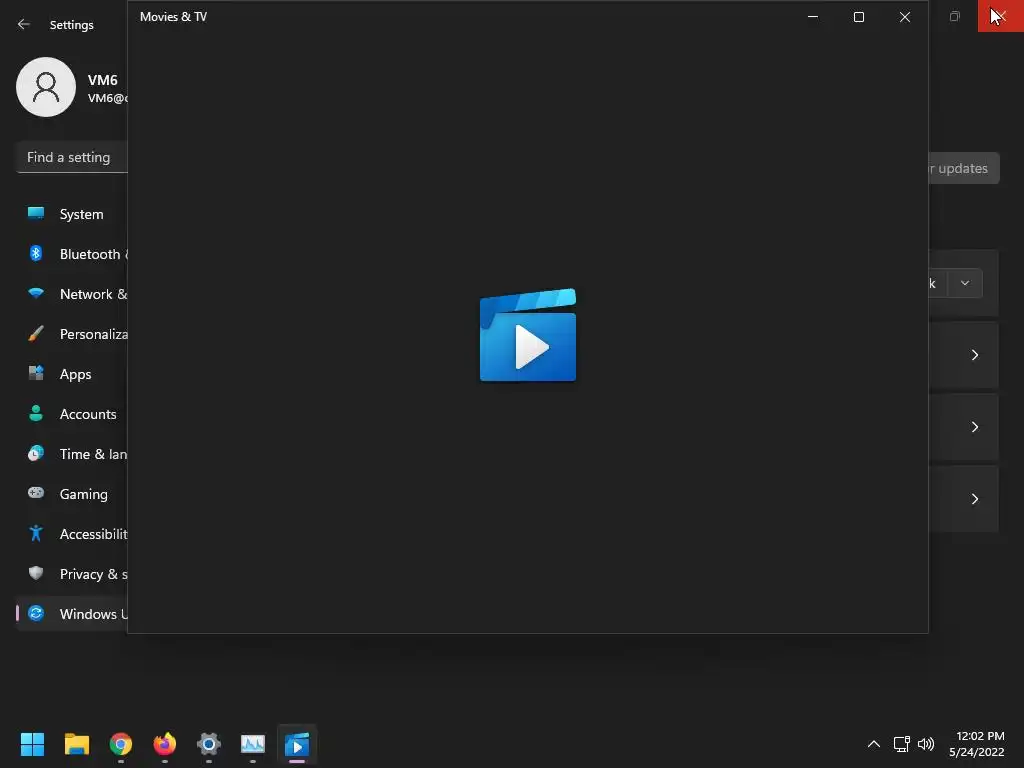Go back with Settings back arrow
Image resolution: width=1024 pixels, height=768 pixels.
click(24, 24)
